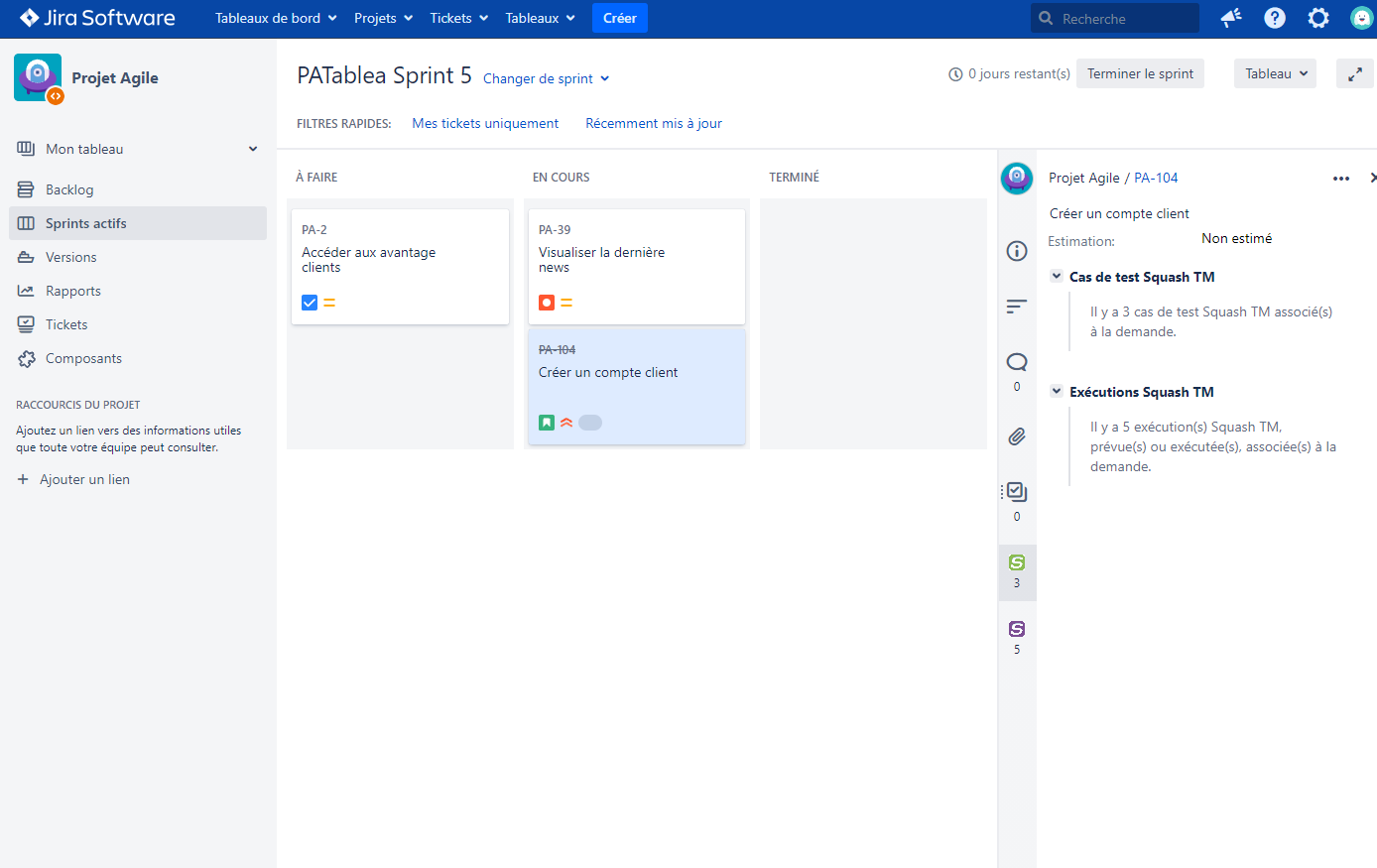Go to Backlog in the sidebar

coord(69,189)
